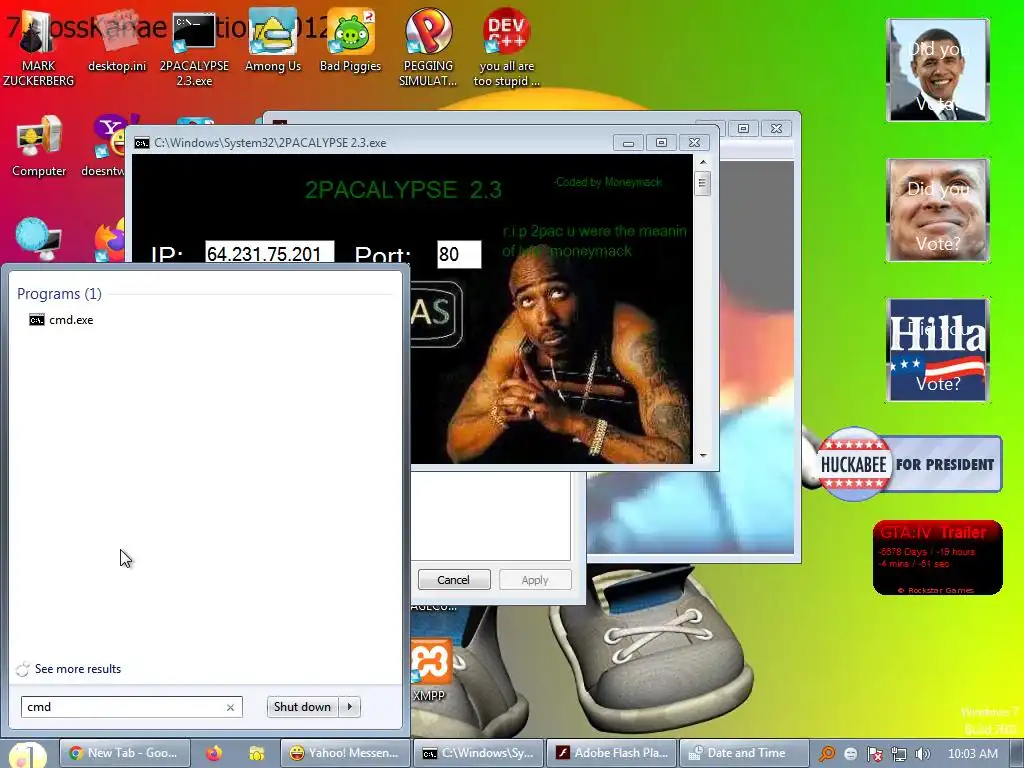Open the Computer desktop icon

39,147
